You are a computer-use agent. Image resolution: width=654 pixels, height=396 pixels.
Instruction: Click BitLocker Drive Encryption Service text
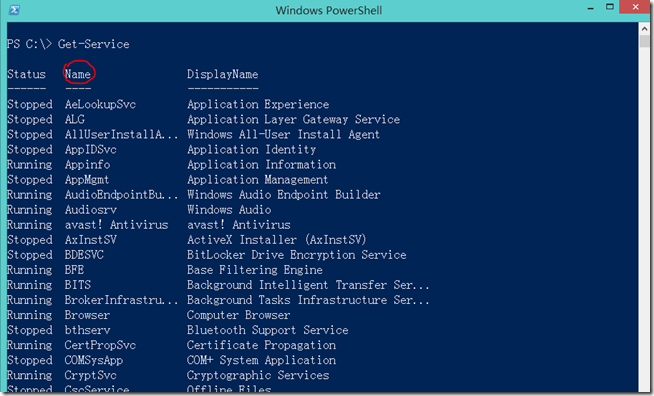pyautogui.click(x=297, y=255)
